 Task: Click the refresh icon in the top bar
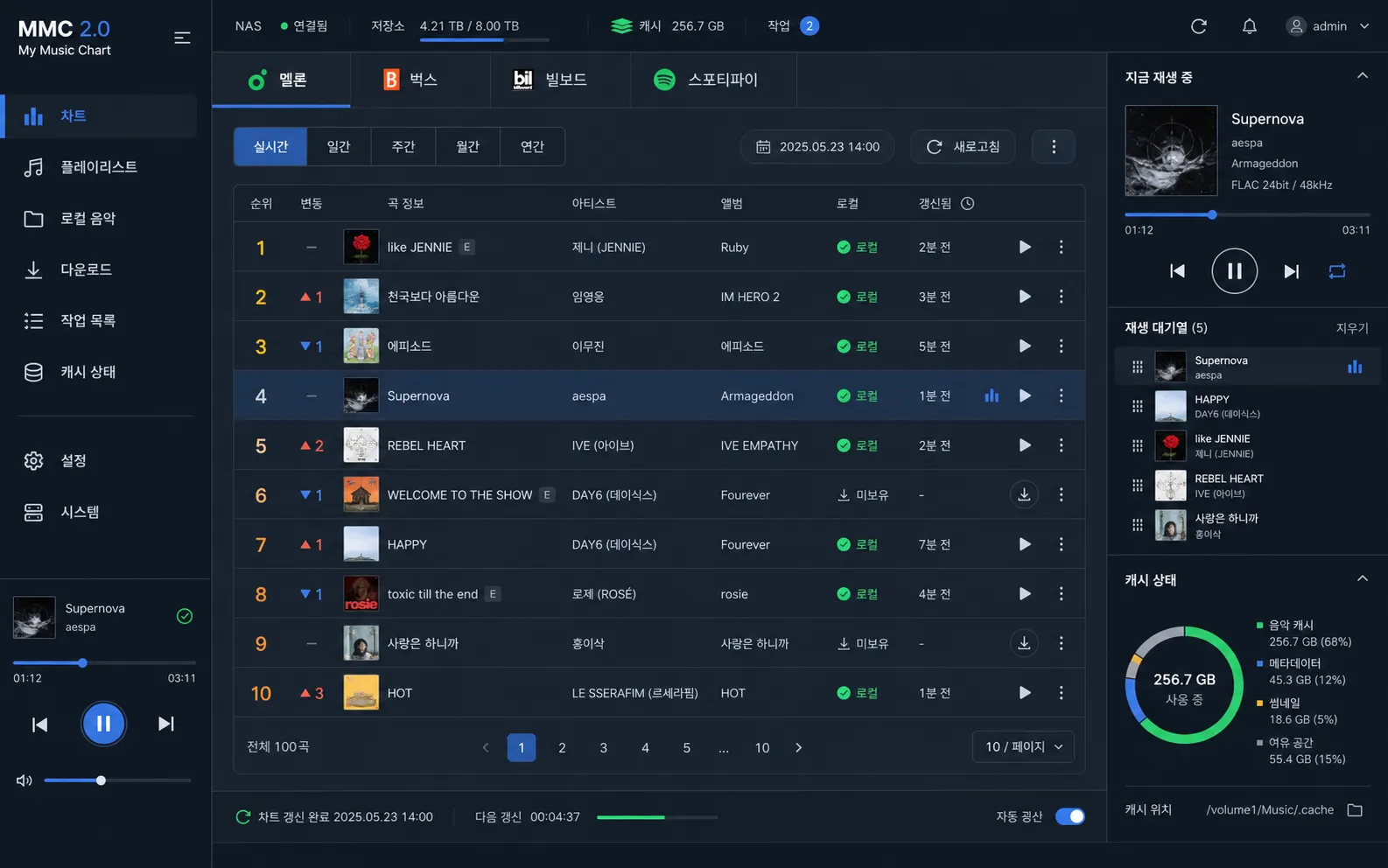pyautogui.click(x=1199, y=26)
